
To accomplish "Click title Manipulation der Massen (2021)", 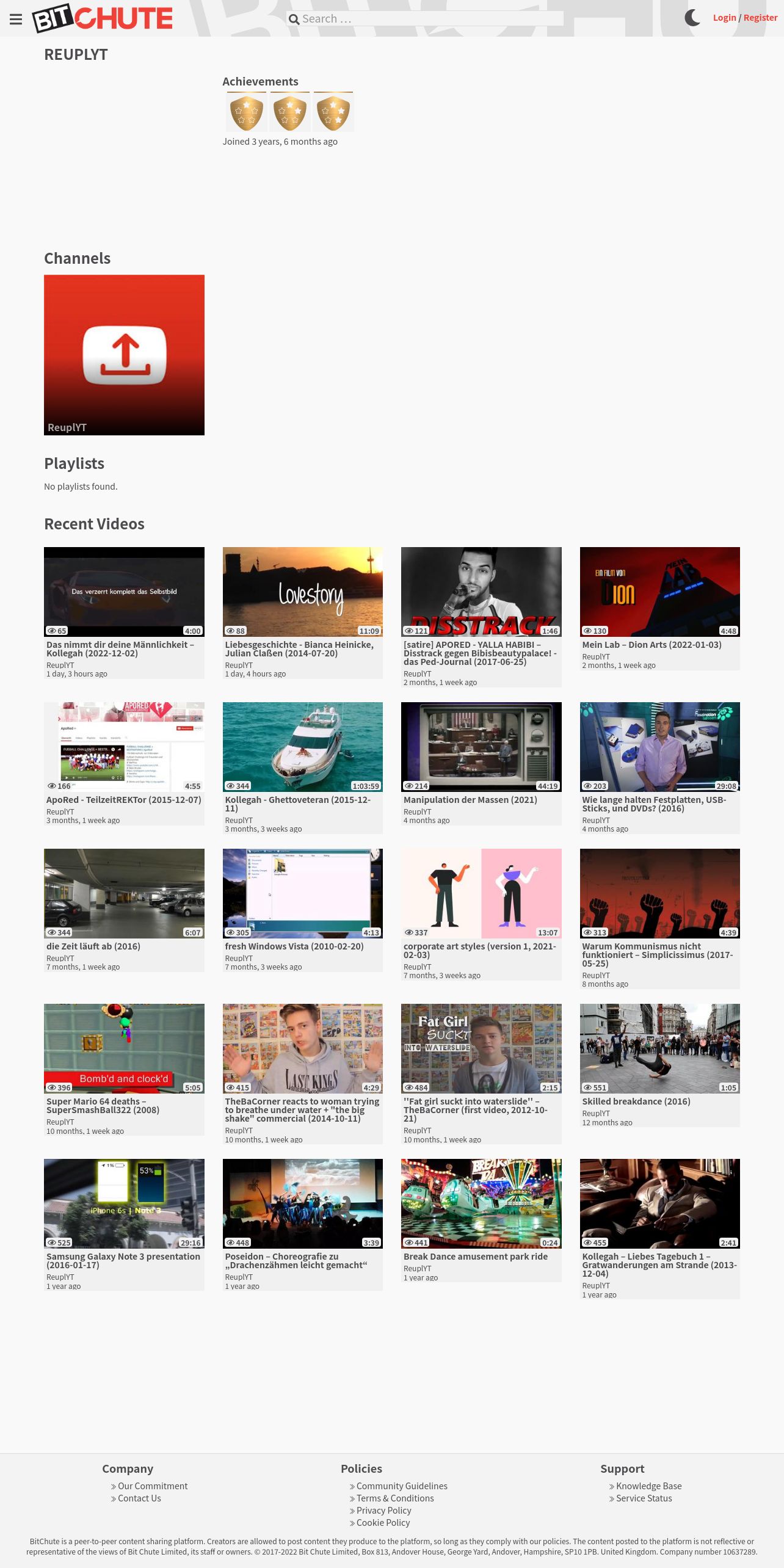I will pyautogui.click(x=470, y=800).
